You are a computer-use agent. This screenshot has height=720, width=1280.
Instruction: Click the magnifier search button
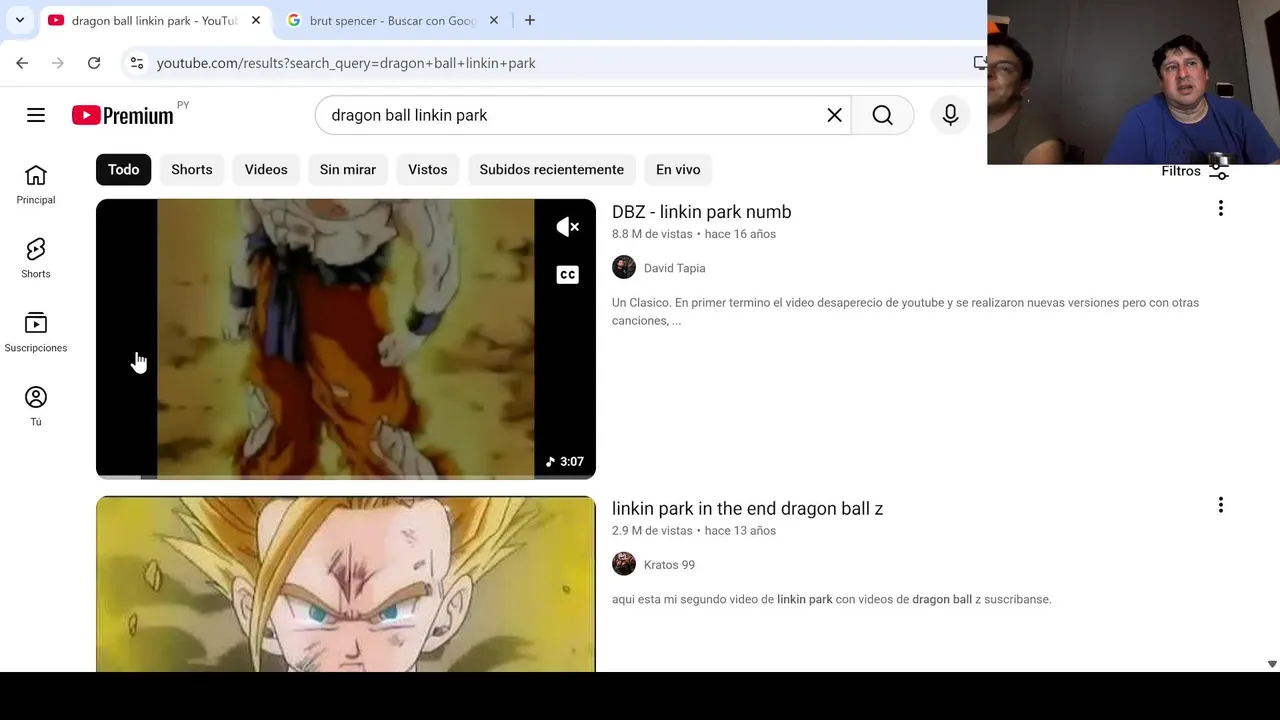coord(882,115)
